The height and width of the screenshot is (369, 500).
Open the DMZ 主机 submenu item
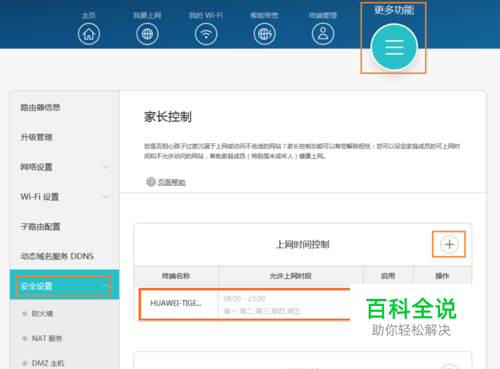[48, 363]
